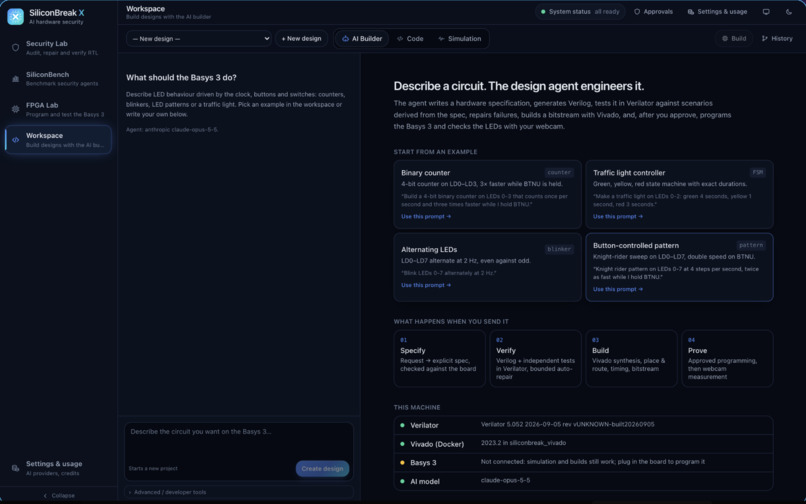Toggle dark mode with the moon icon
Image resolution: width=806 pixels, height=504 pixels.
click(x=789, y=11)
